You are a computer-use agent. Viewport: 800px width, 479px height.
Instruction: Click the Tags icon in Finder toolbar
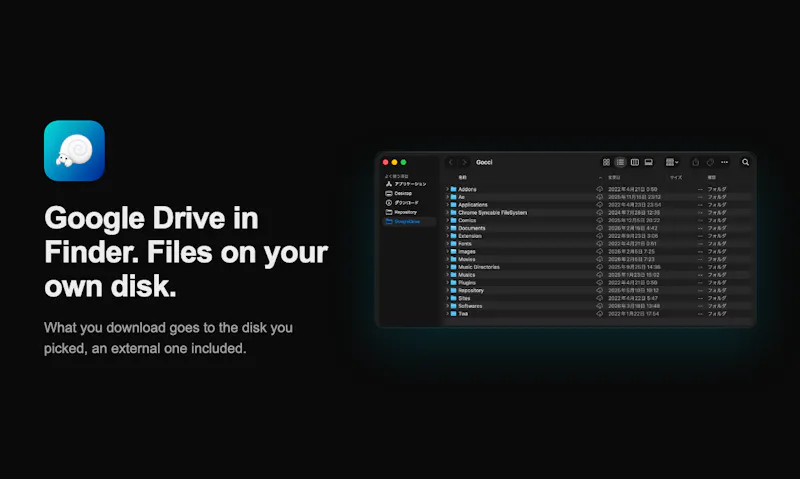[x=710, y=162]
